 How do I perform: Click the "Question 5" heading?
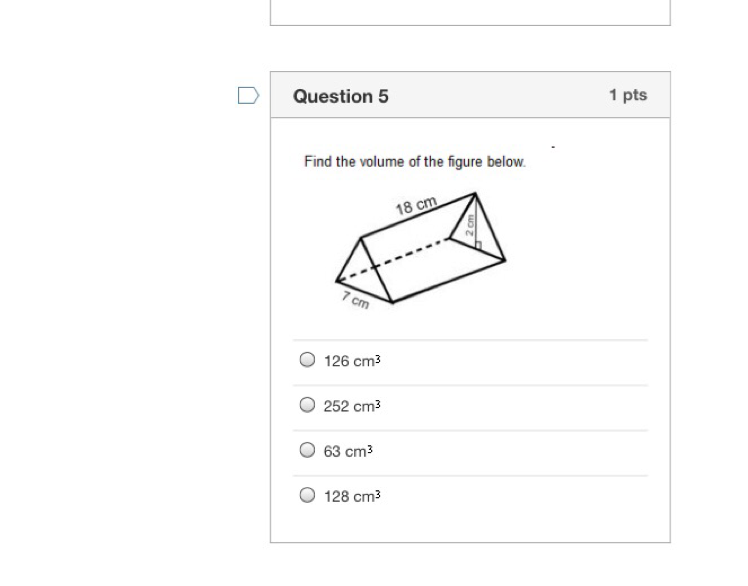[341, 96]
